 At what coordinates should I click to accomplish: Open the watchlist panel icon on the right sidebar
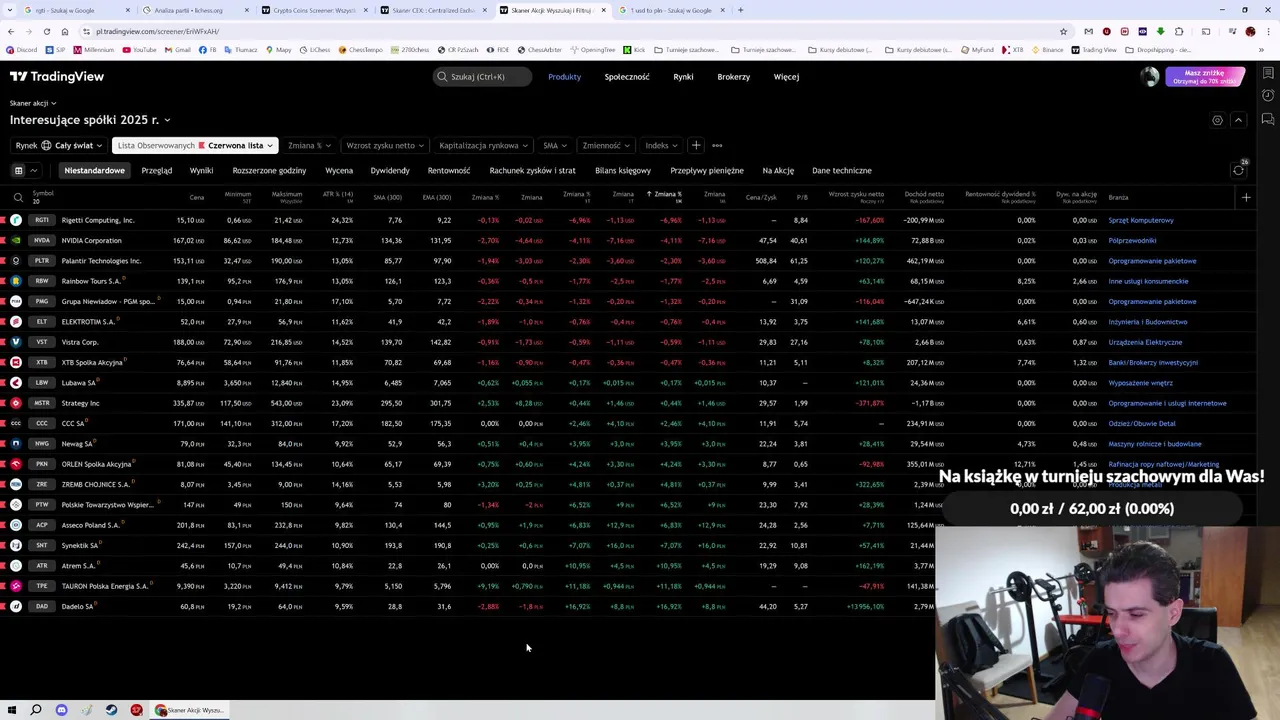coord(1269,74)
